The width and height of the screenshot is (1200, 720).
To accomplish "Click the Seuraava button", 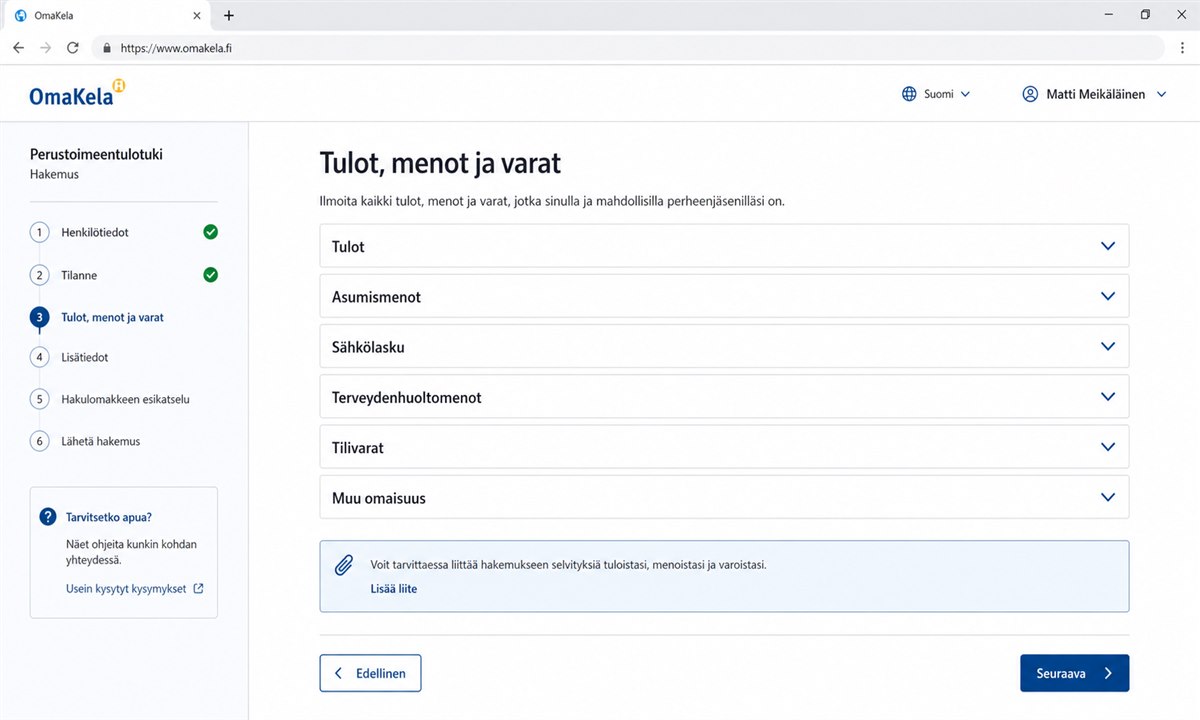I will tap(1074, 673).
